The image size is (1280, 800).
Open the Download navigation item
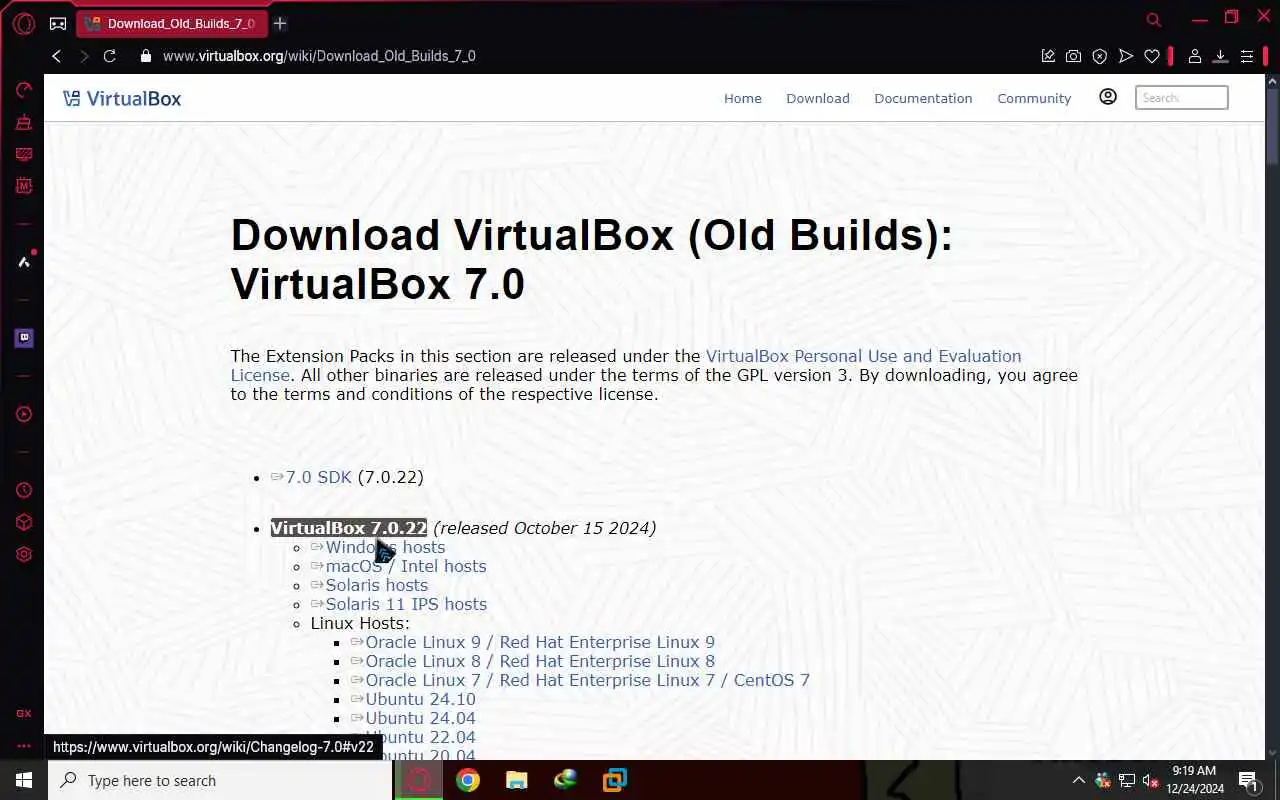(818, 98)
